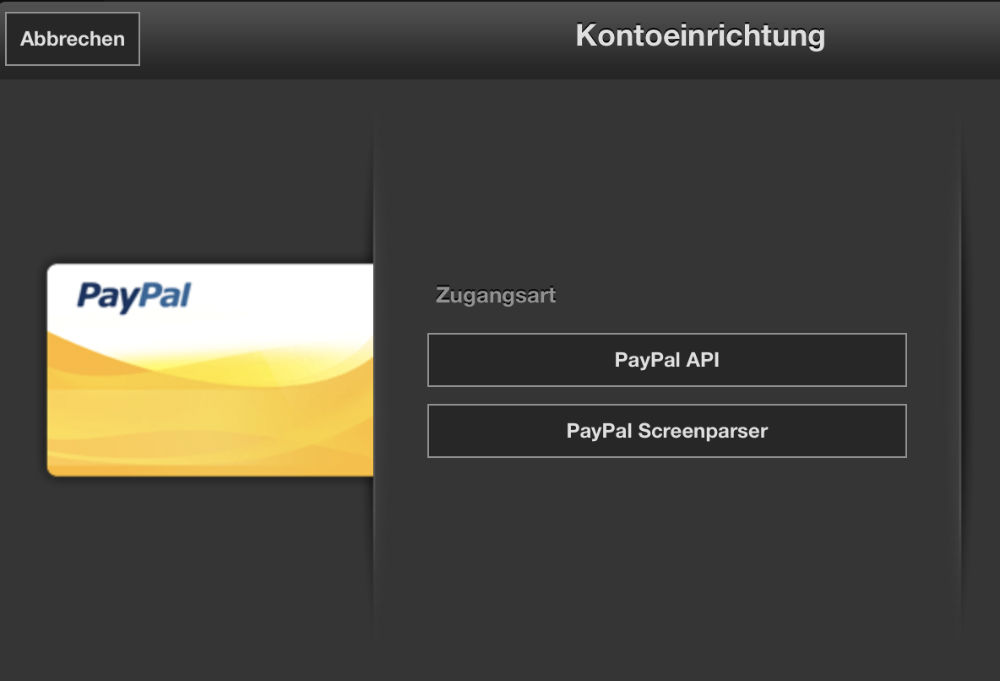Screen dimensions: 1000x681
Task: Click the PayPal logo on card
Action: pos(134,297)
